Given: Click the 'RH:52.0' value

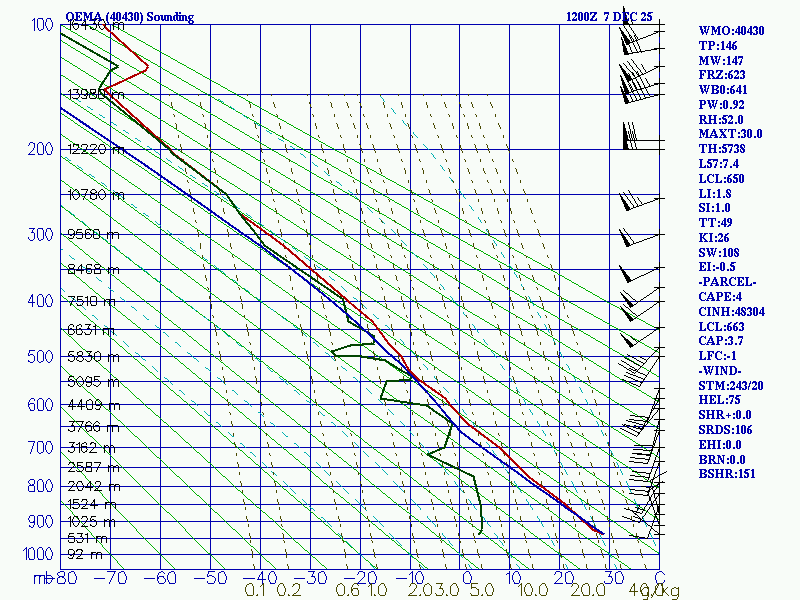Looking at the screenshot, I should 721,119.
